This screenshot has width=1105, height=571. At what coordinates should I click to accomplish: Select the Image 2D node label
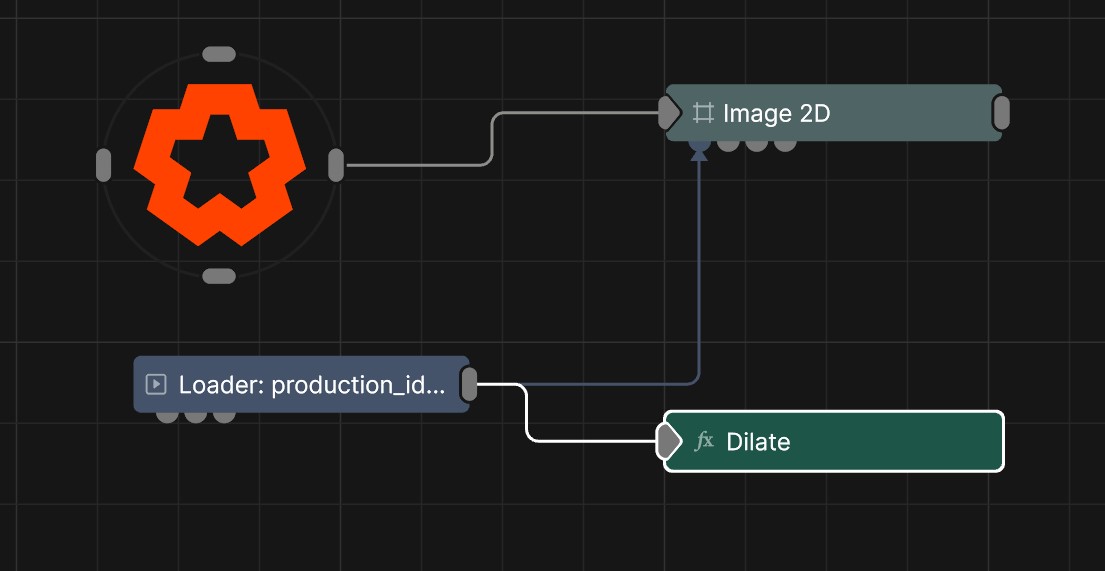click(x=776, y=113)
